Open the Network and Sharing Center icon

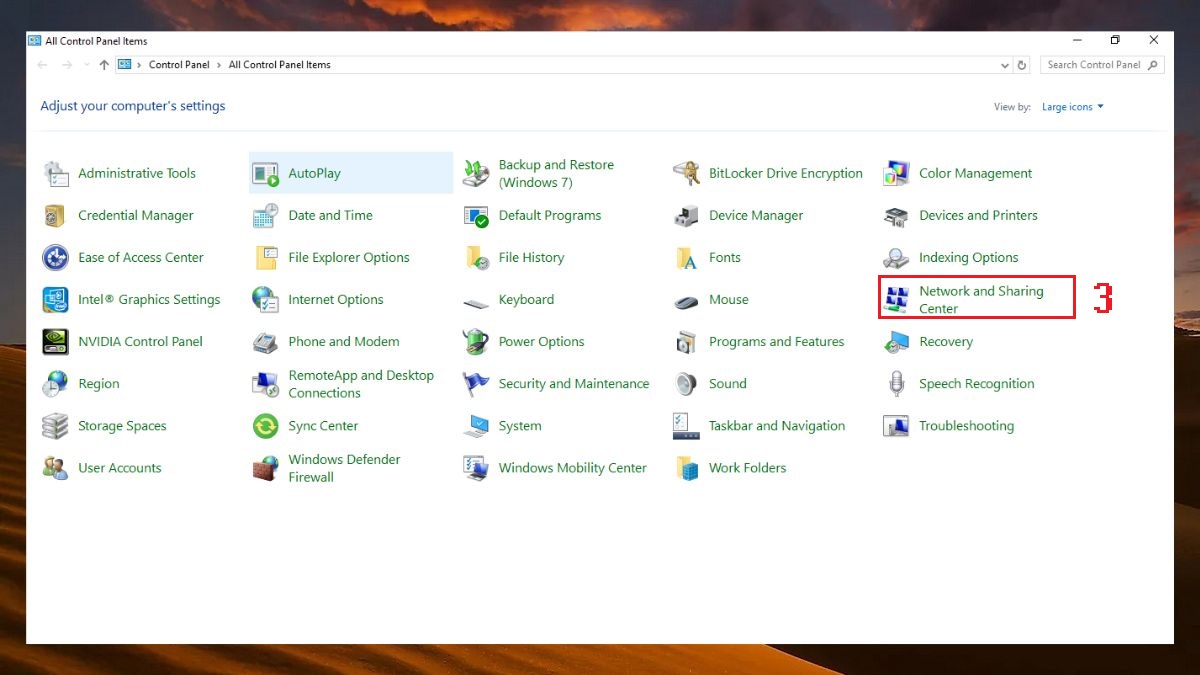(896, 299)
